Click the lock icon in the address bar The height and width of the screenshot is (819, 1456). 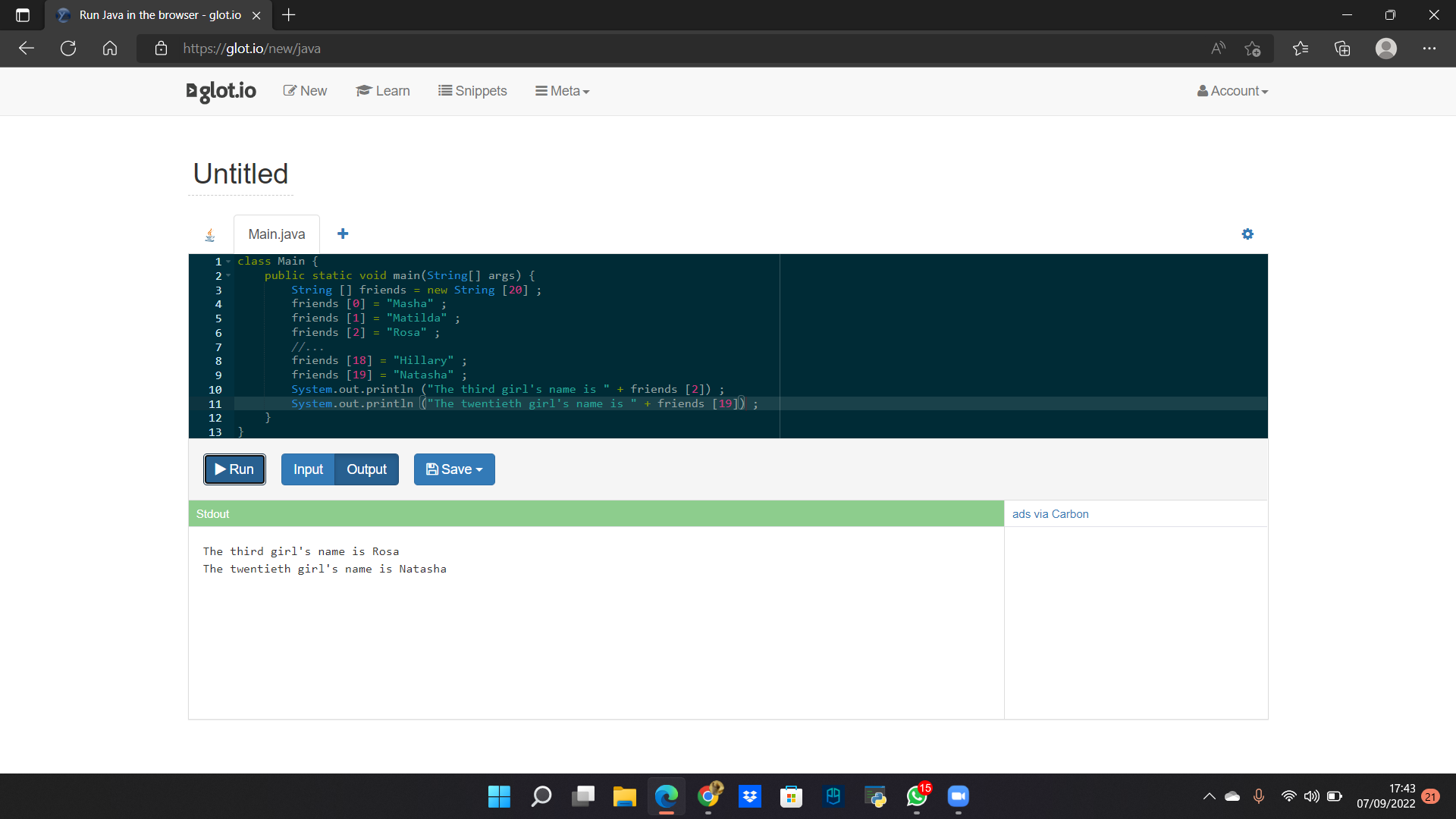click(161, 48)
